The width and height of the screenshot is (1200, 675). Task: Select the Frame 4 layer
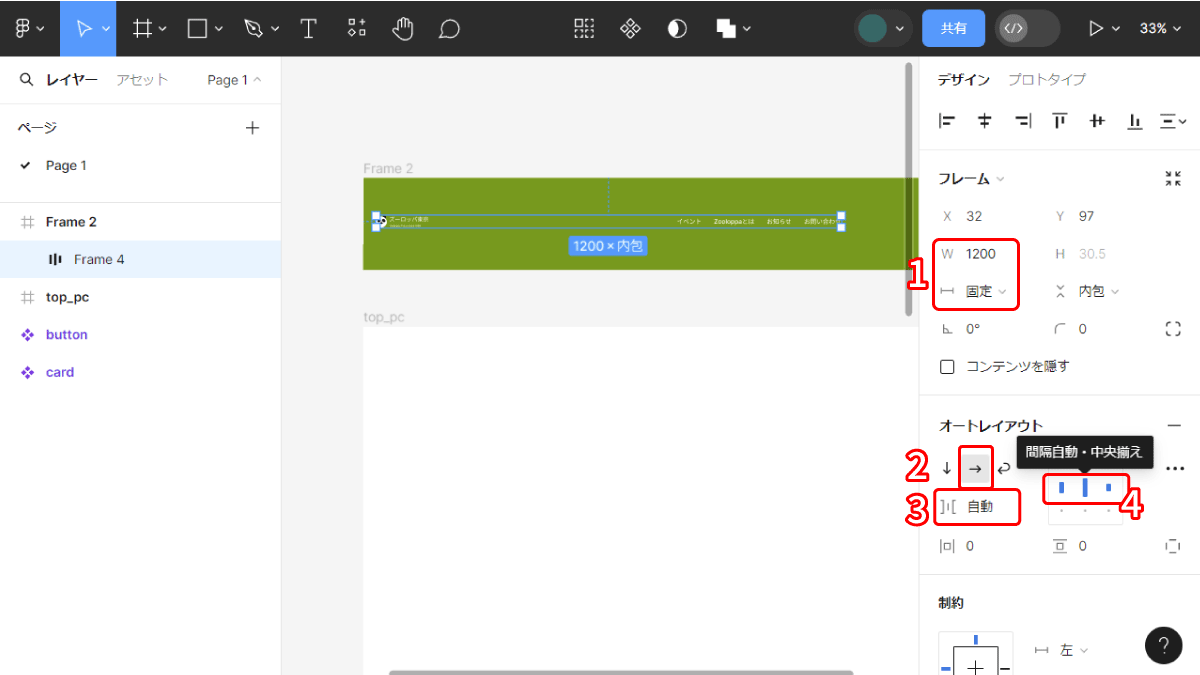pos(140,260)
